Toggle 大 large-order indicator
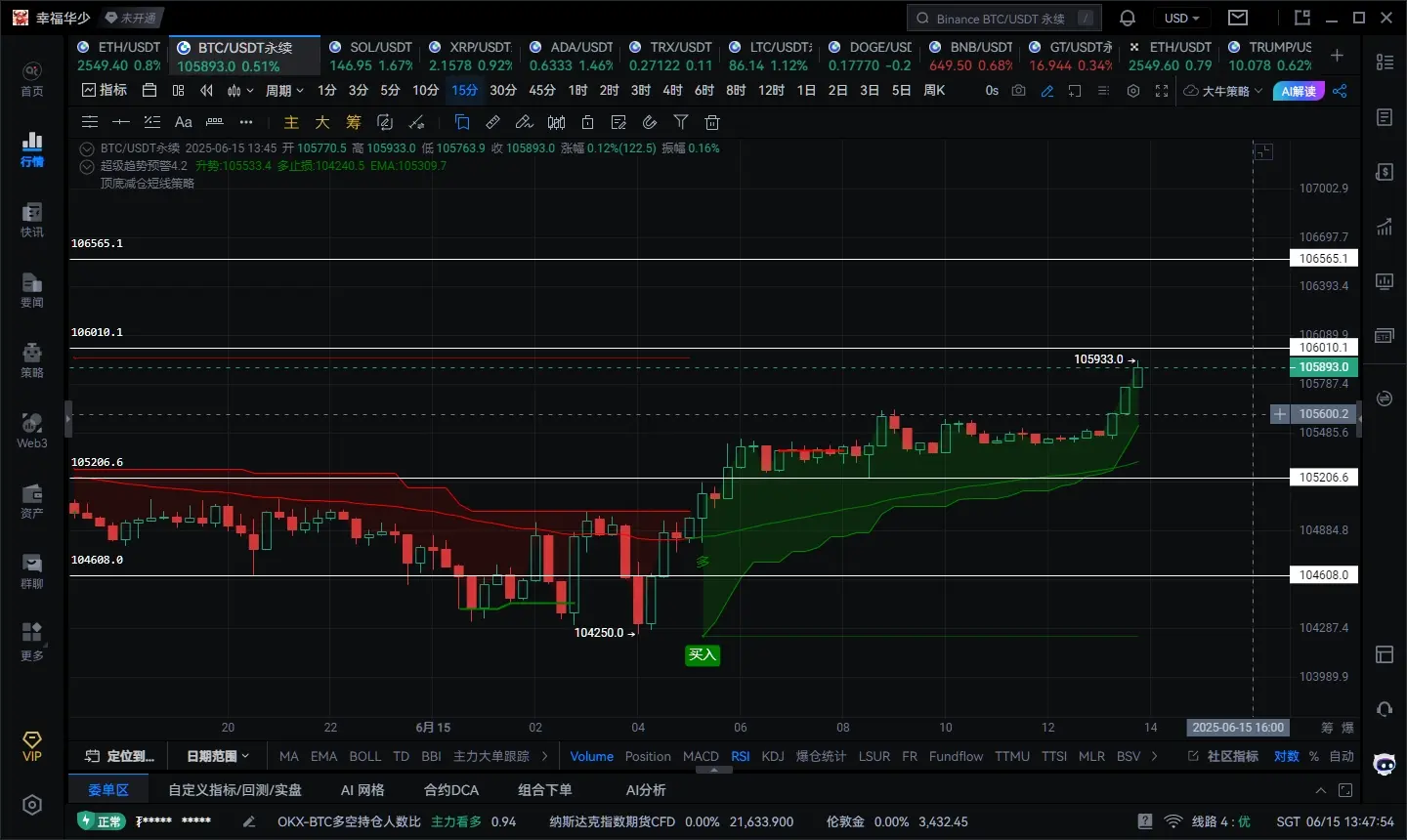This screenshot has width=1407, height=840. pos(322,122)
